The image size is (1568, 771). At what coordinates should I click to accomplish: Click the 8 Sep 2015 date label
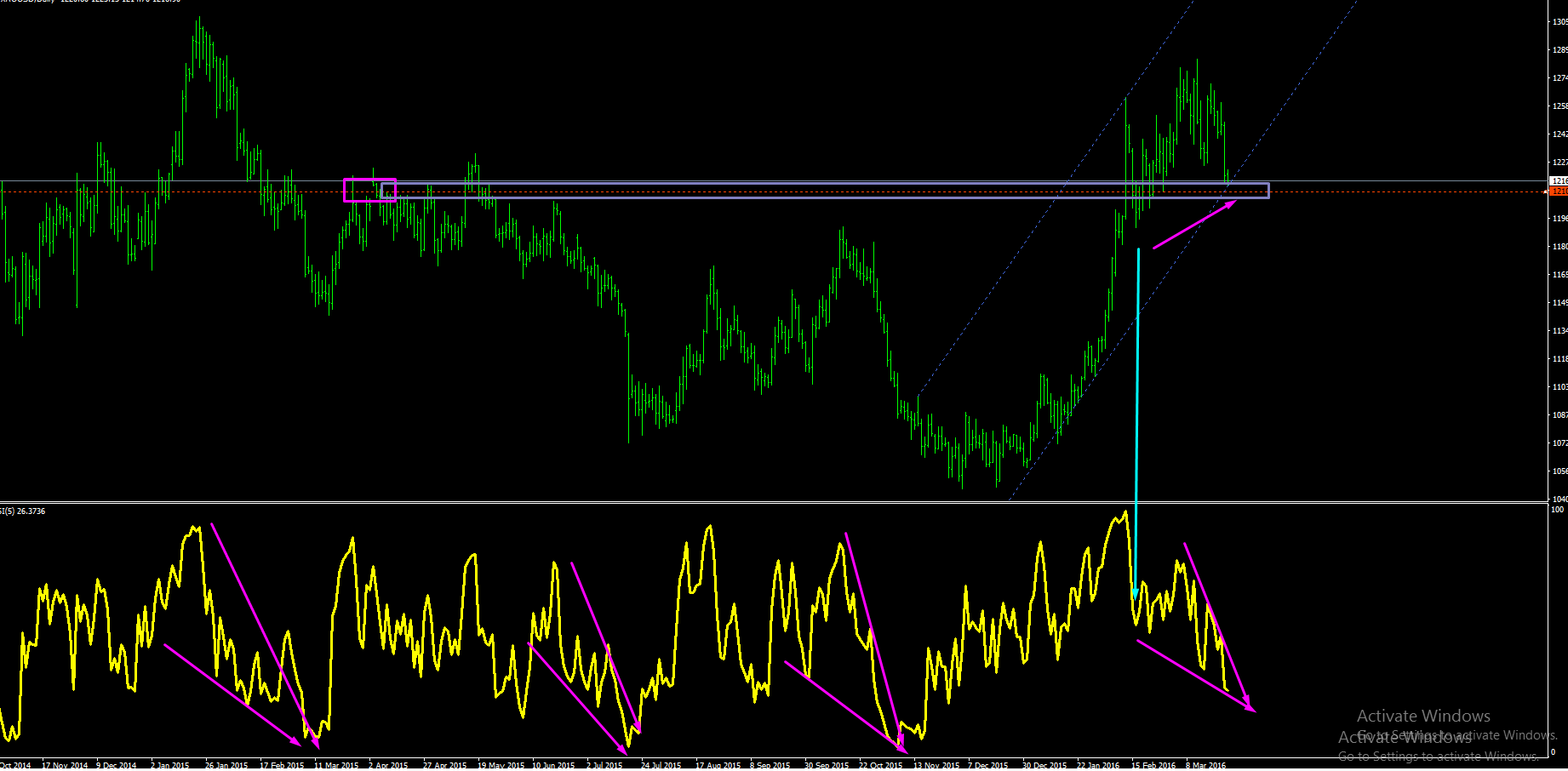(770, 765)
